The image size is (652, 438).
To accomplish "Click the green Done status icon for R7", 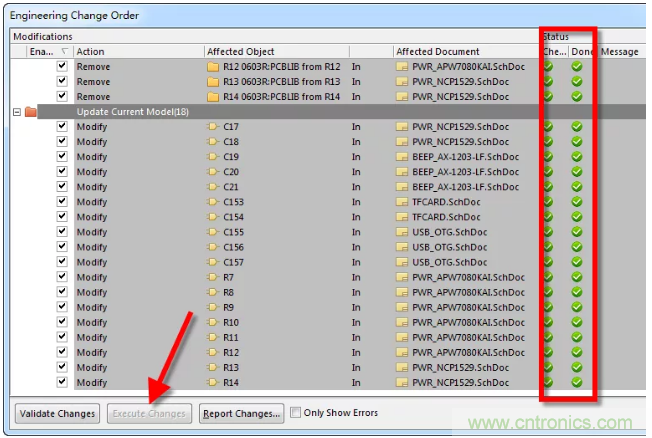I will [x=577, y=277].
